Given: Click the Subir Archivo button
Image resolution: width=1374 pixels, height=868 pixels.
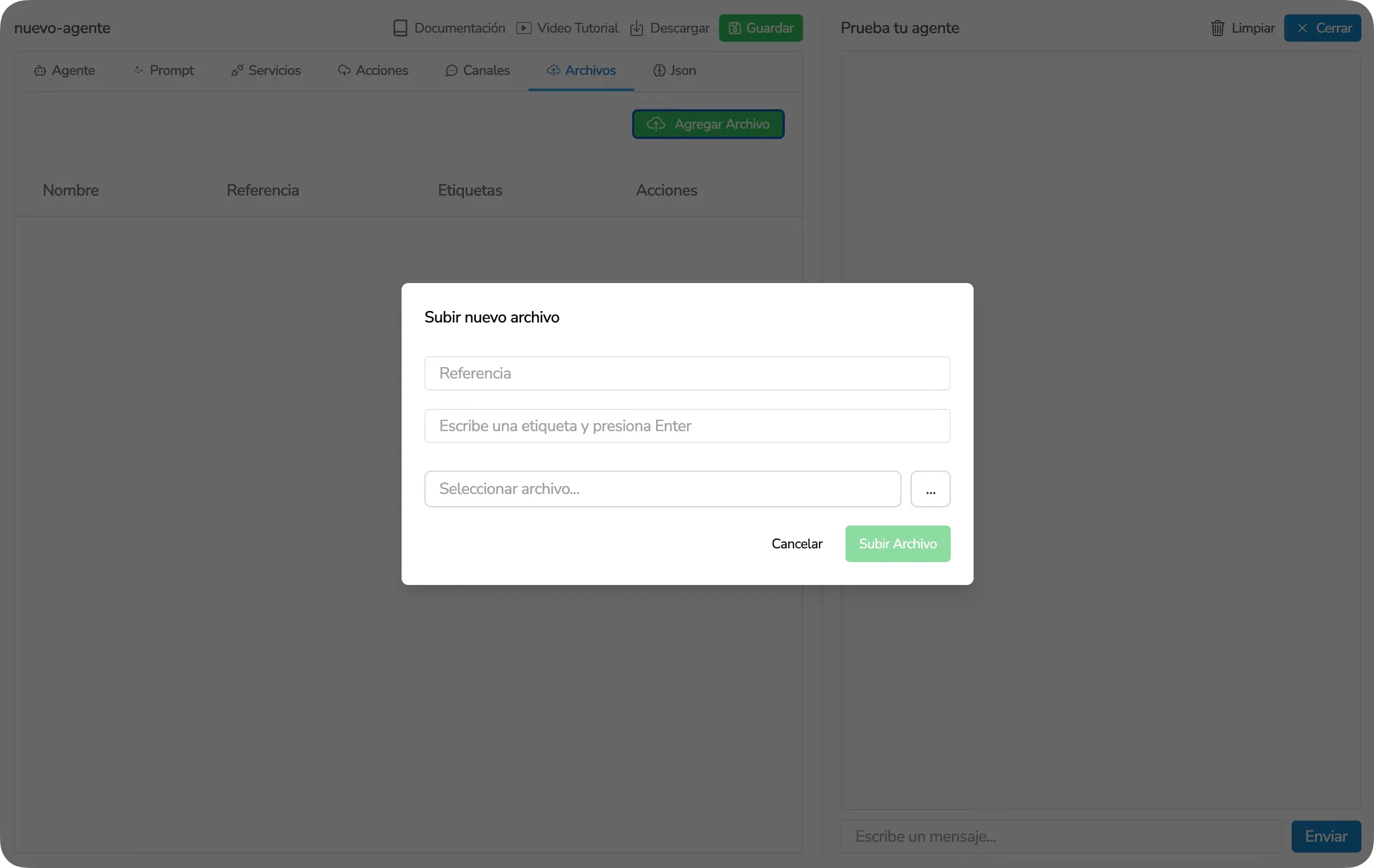Looking at the screenshot, I should [x=898, y=544].
